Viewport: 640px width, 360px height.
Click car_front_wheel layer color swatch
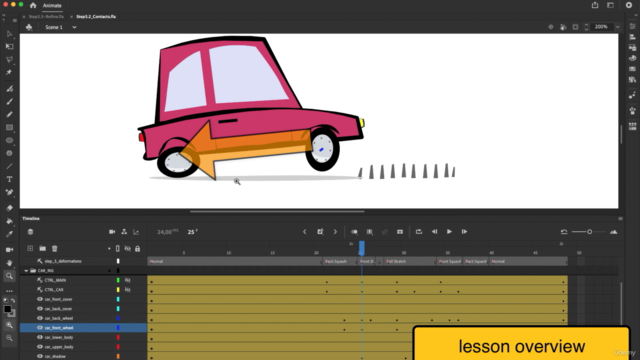(x=118, y=328)
